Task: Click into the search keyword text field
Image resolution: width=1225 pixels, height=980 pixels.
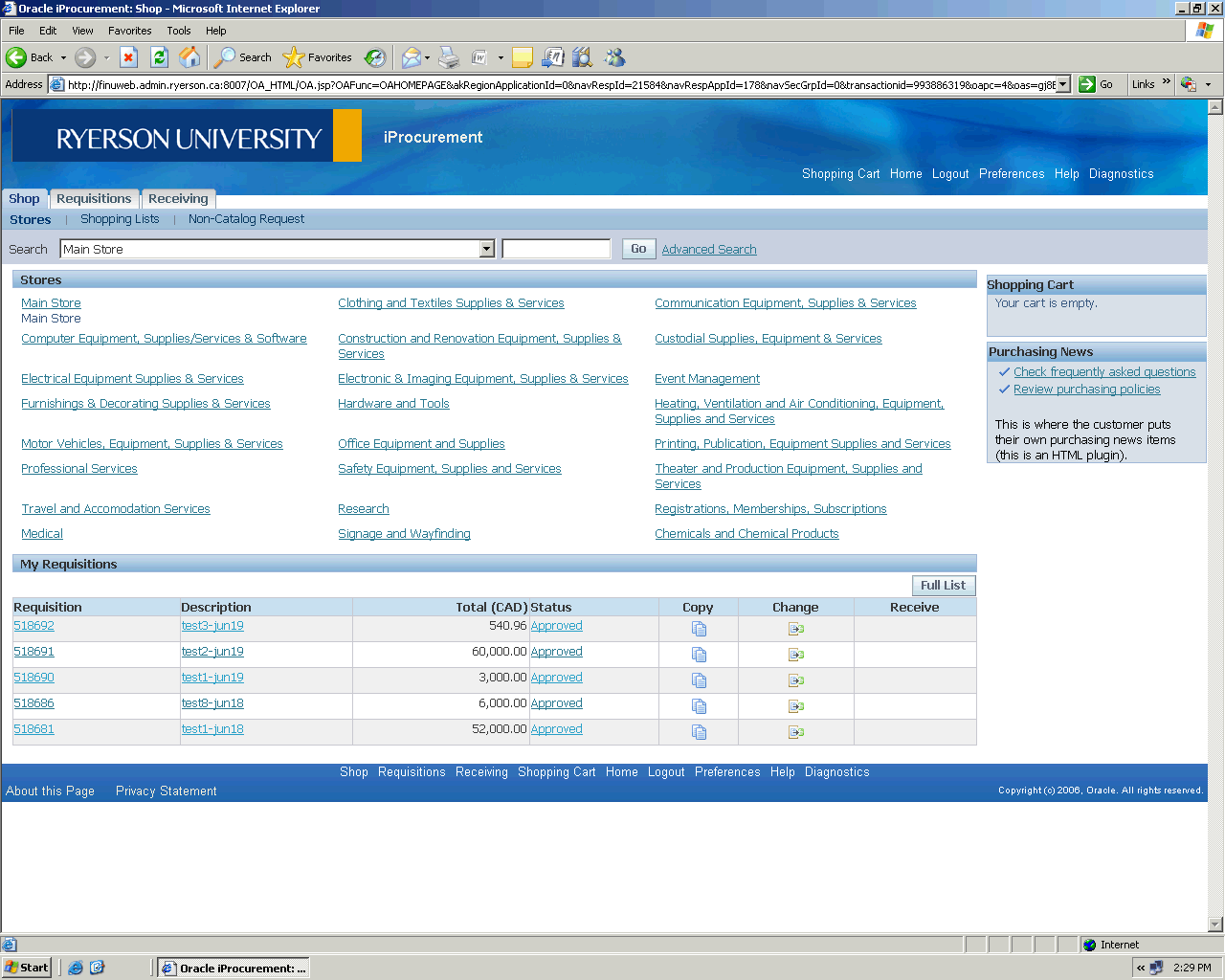Action: (556, 250)
